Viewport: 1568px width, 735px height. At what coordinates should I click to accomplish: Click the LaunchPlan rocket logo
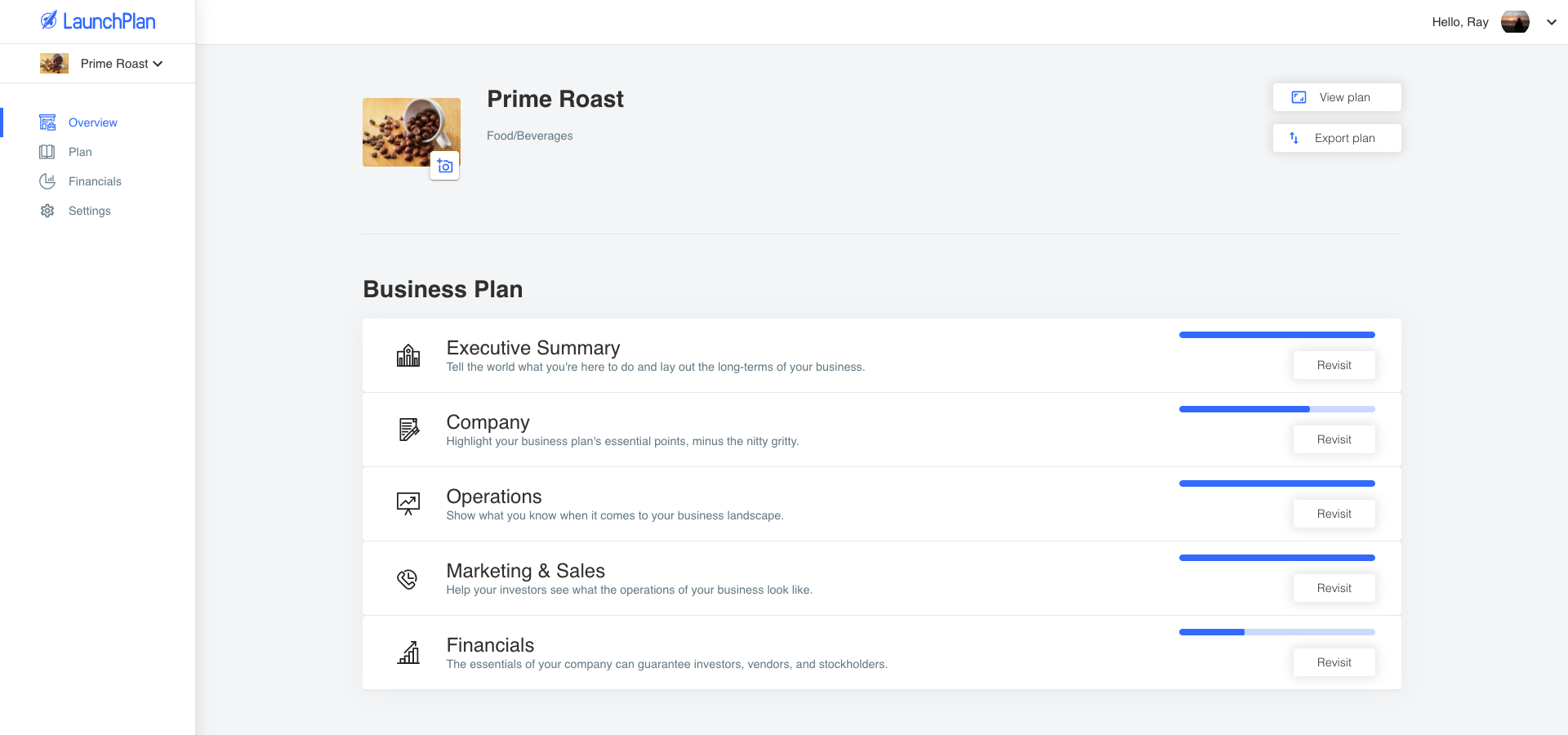49,20
